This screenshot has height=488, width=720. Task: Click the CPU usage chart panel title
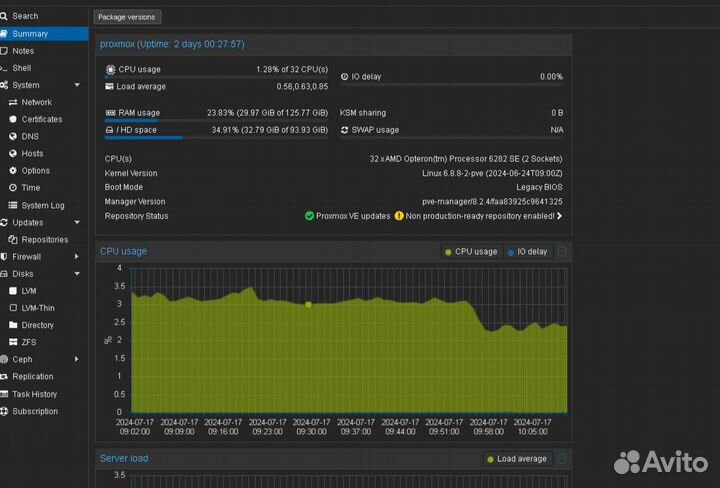[x=124, y=251]
